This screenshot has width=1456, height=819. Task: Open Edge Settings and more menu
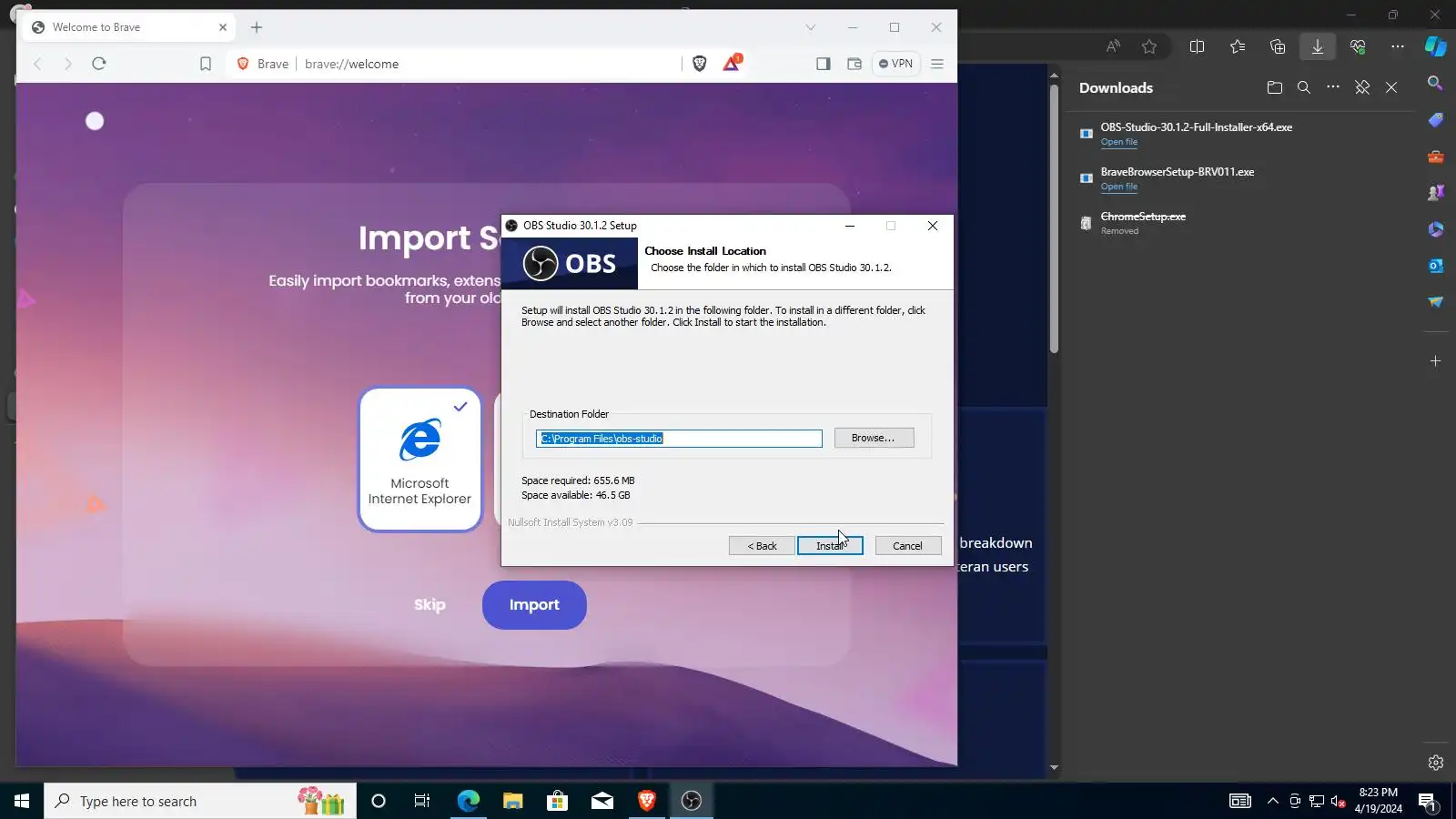point(1398,46)
